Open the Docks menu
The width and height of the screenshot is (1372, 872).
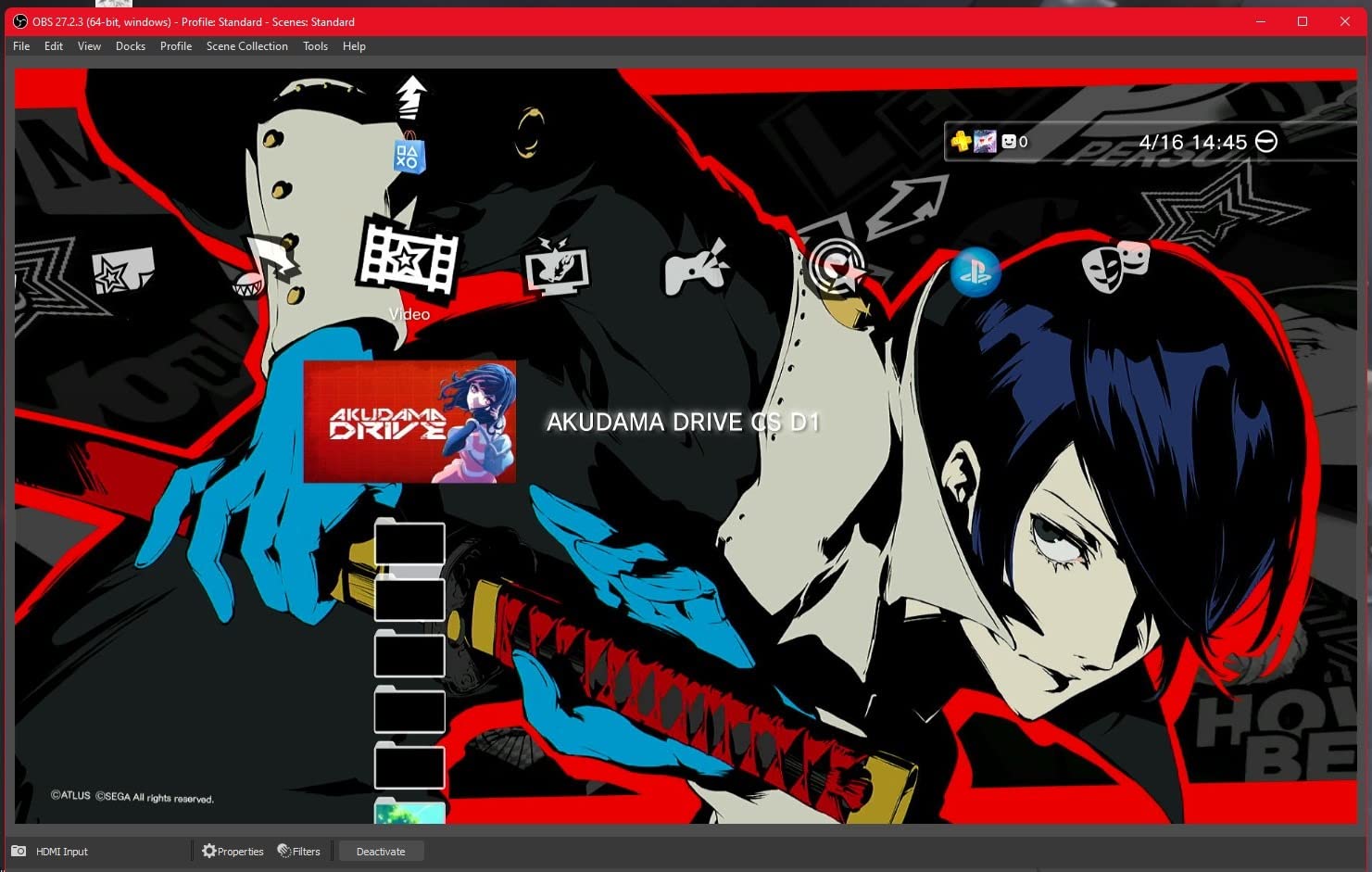pyautogui.click(x=131, y=46)
